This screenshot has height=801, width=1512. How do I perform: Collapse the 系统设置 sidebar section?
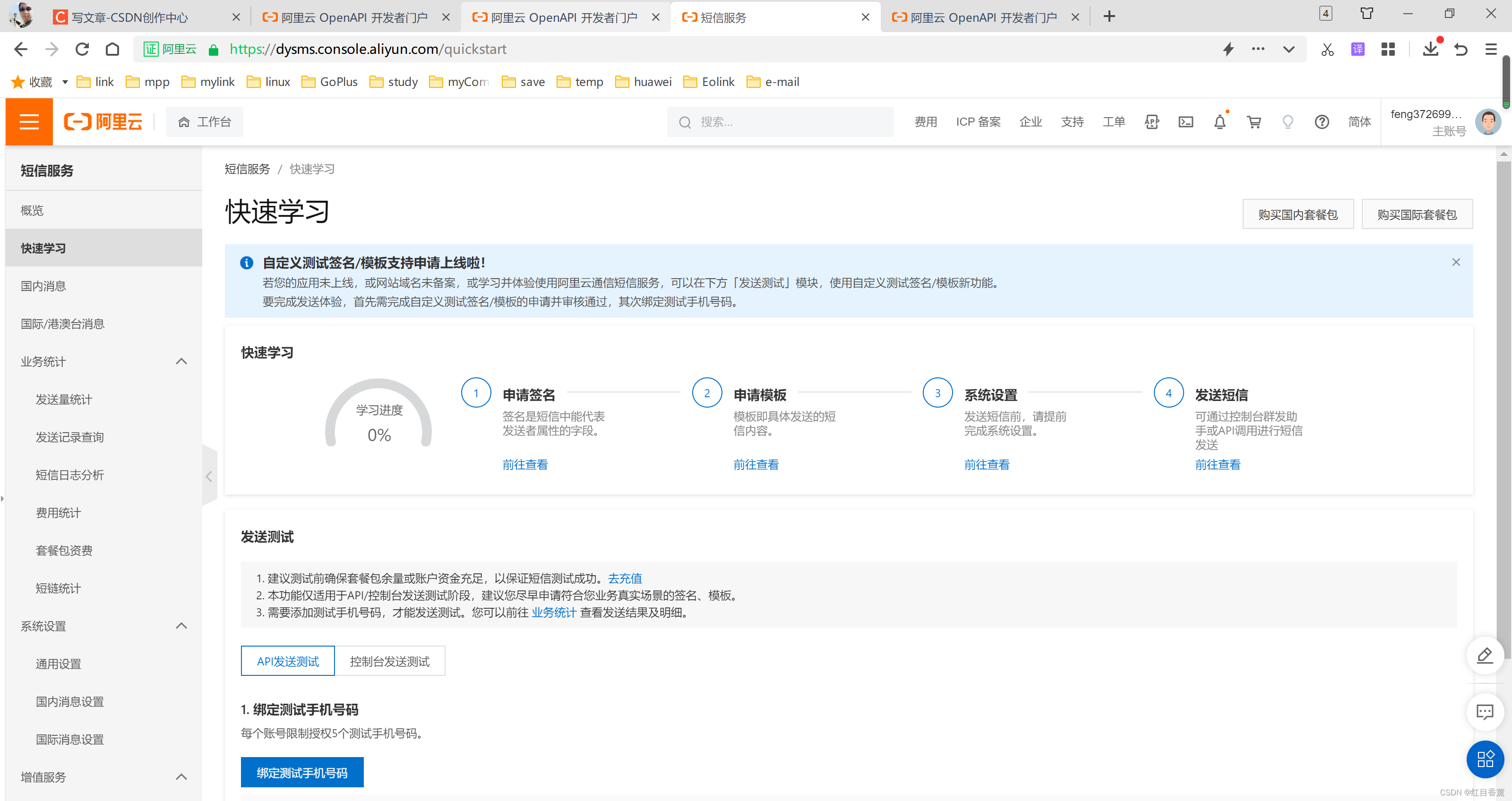[181, 625]
